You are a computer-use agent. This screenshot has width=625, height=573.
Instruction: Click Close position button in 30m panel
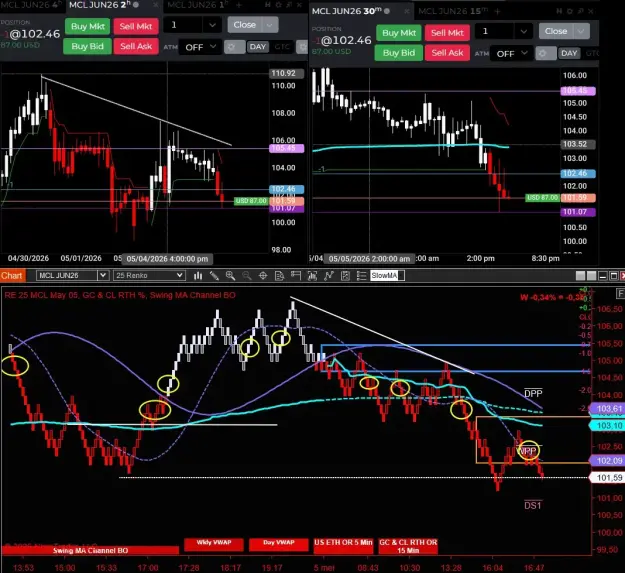pyautogui.click(x=556, y=31)
